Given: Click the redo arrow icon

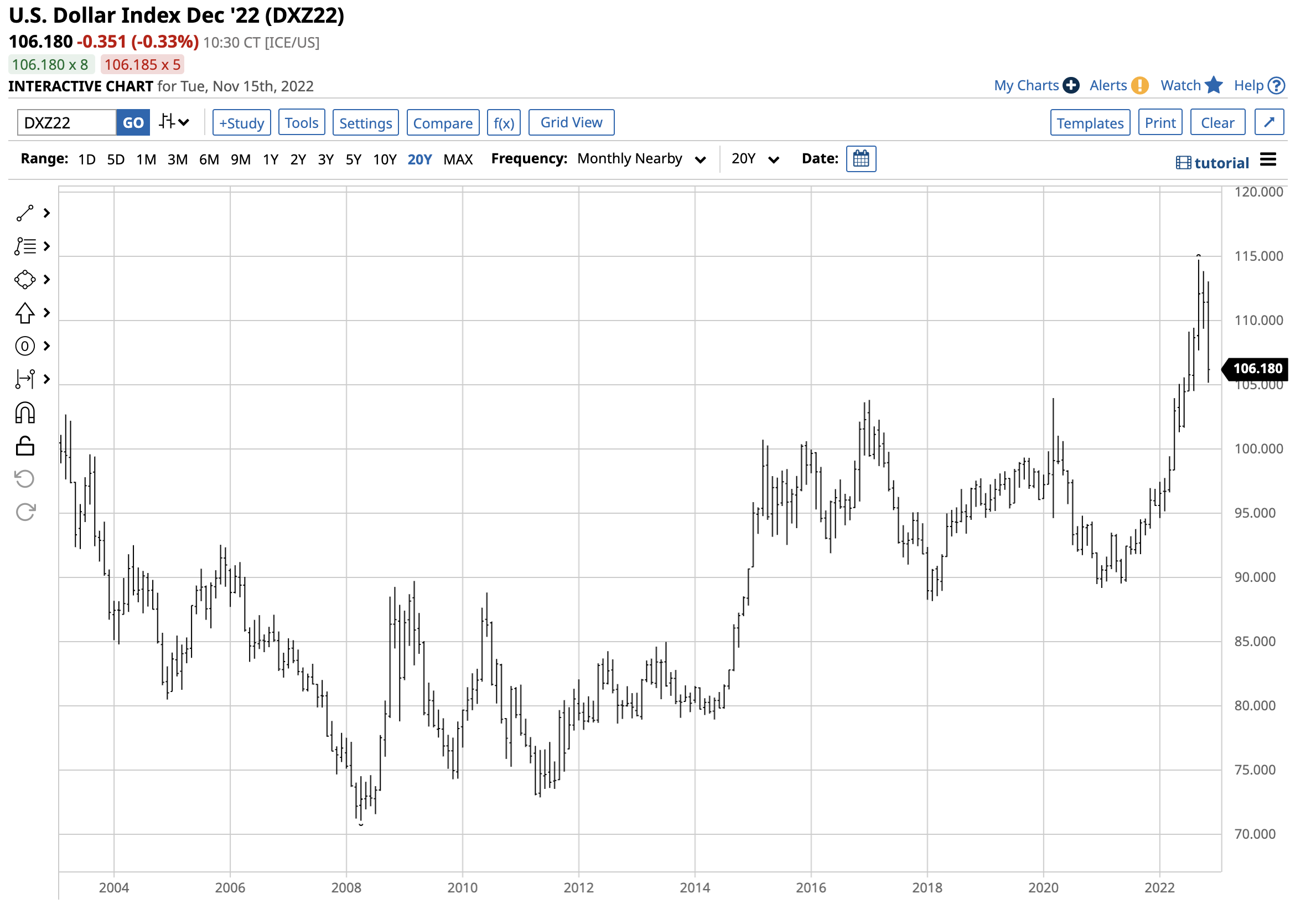Looking at the screenshot, I should pyautogui.click(x=25, y=512).
